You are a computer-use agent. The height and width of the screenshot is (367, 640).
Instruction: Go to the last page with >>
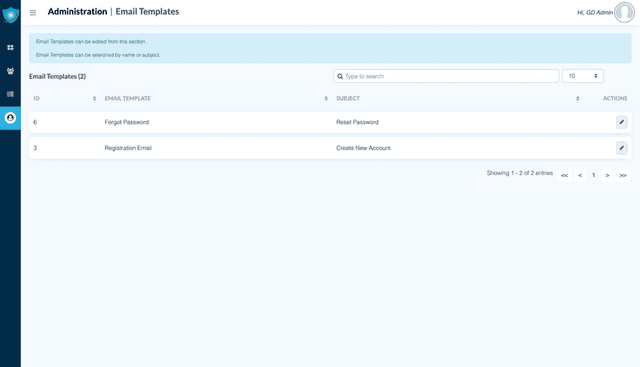(623, 175)
